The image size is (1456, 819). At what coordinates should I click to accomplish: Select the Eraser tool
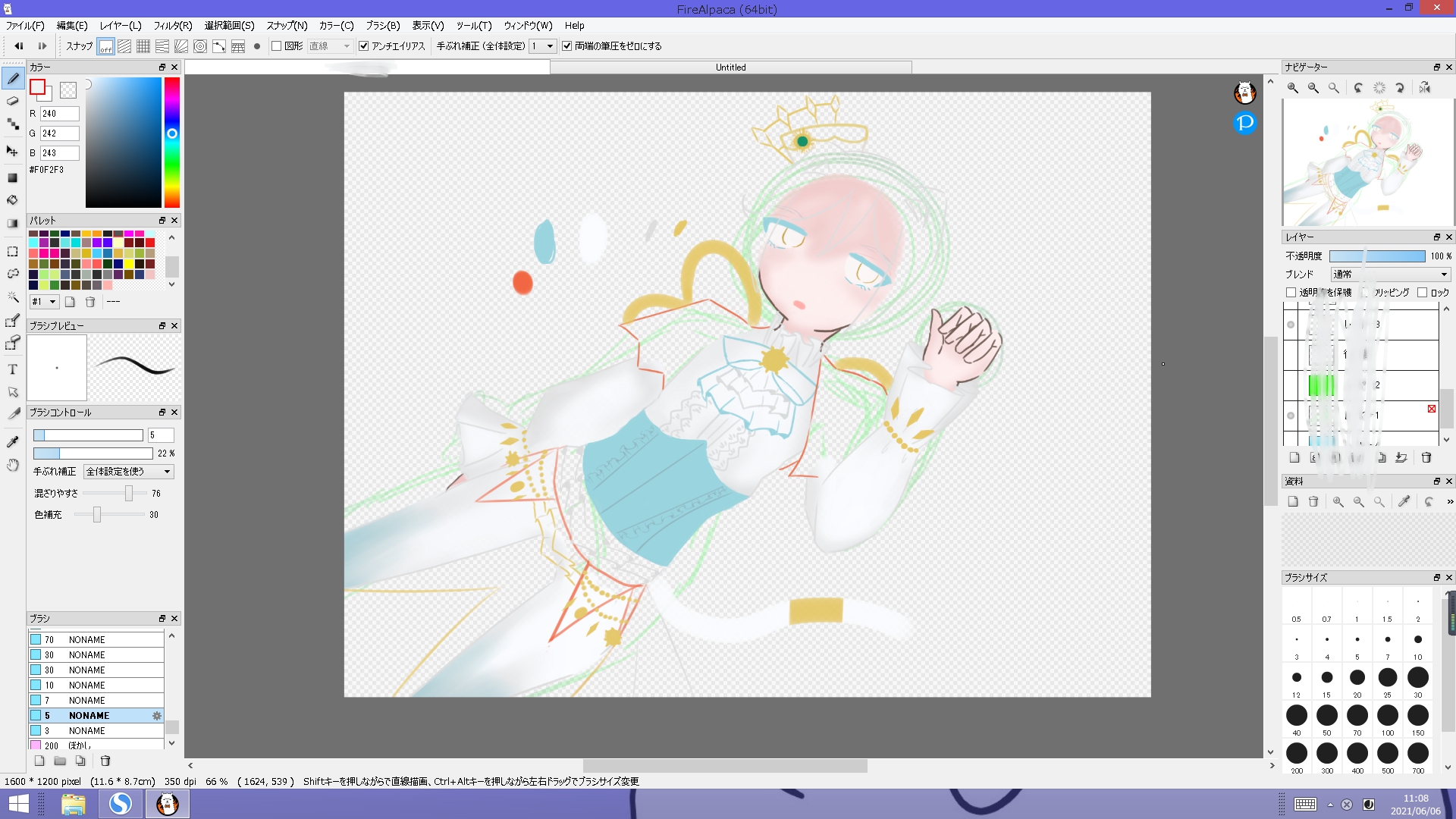tap(13, 101)
